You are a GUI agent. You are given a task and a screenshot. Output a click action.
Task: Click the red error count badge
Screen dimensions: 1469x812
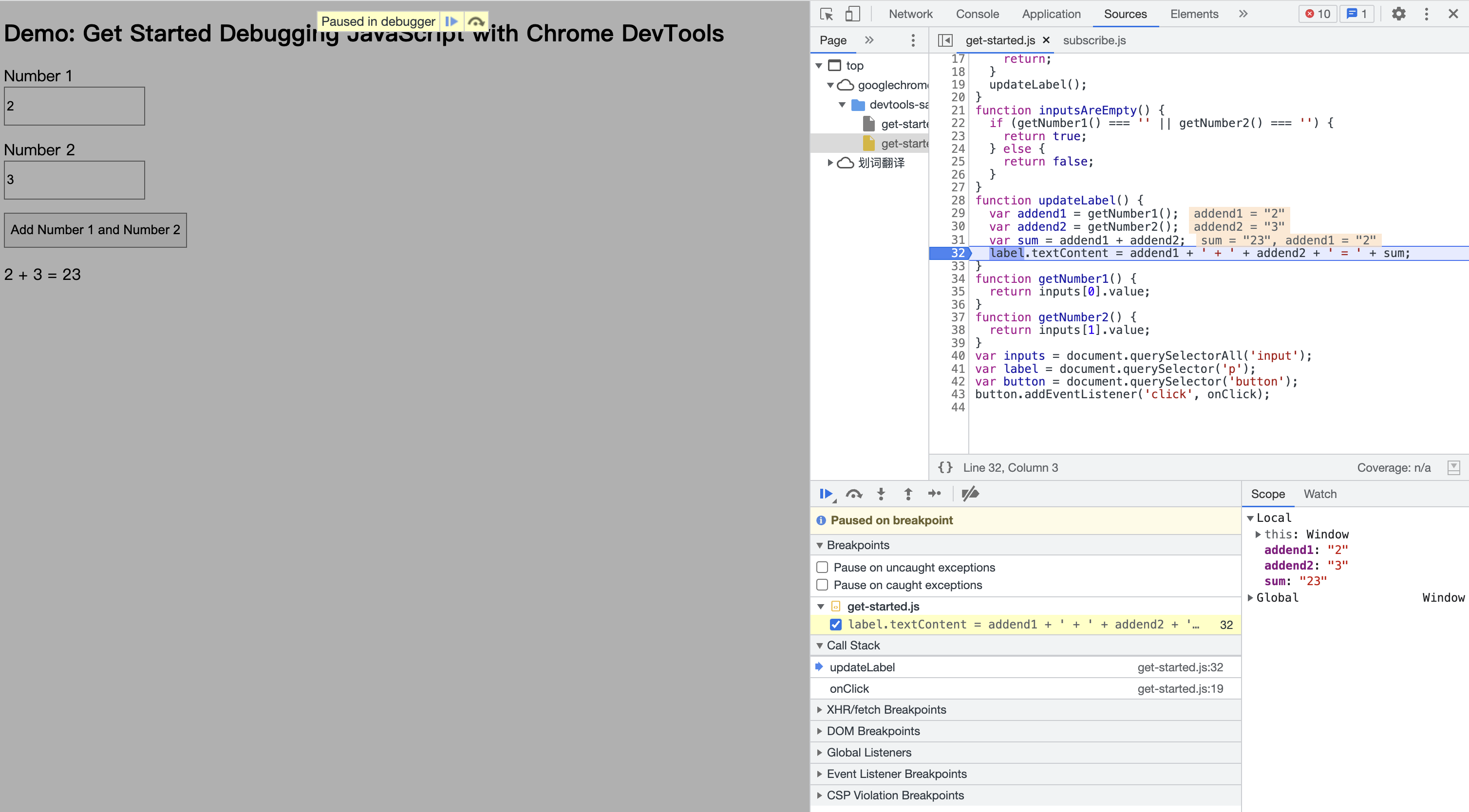click(1318, 14)
